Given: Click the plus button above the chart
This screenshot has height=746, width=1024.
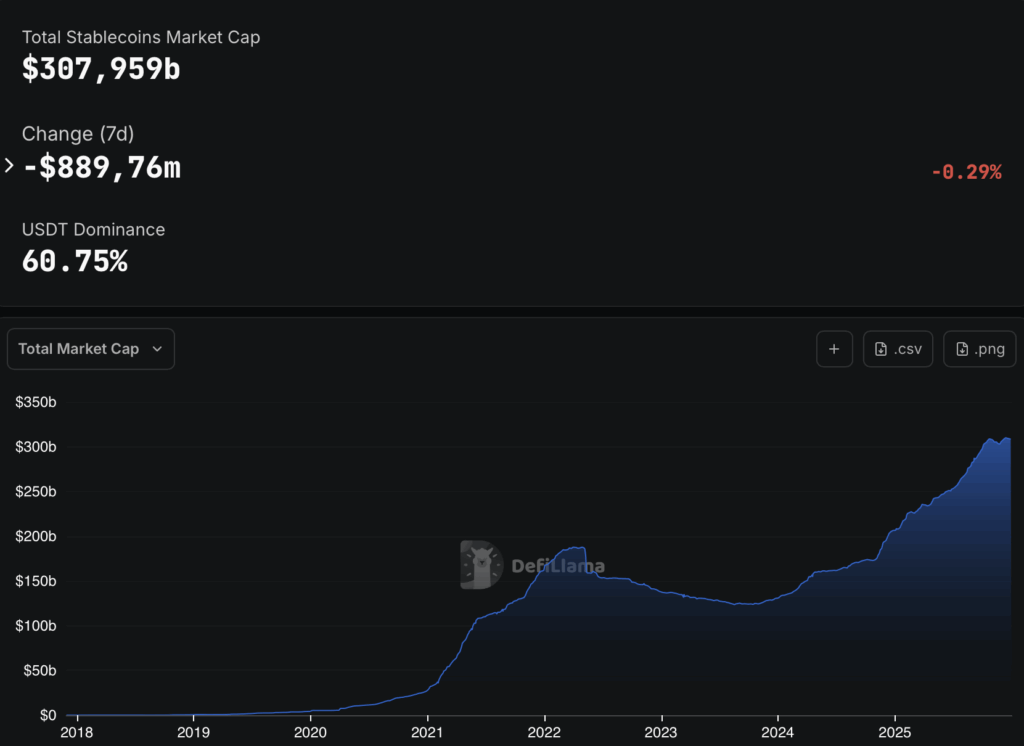Looking at the screenshot, I should 834,349.
